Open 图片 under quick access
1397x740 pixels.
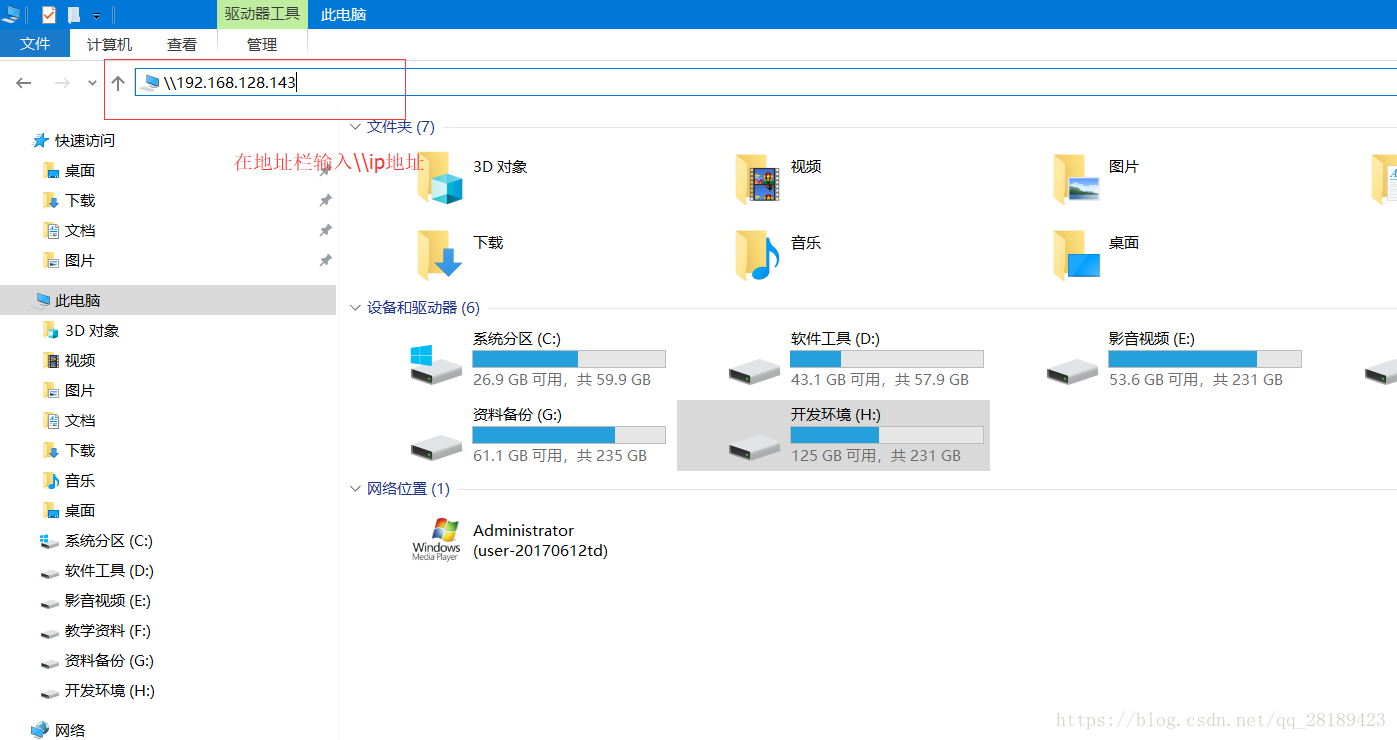[80, 260]
